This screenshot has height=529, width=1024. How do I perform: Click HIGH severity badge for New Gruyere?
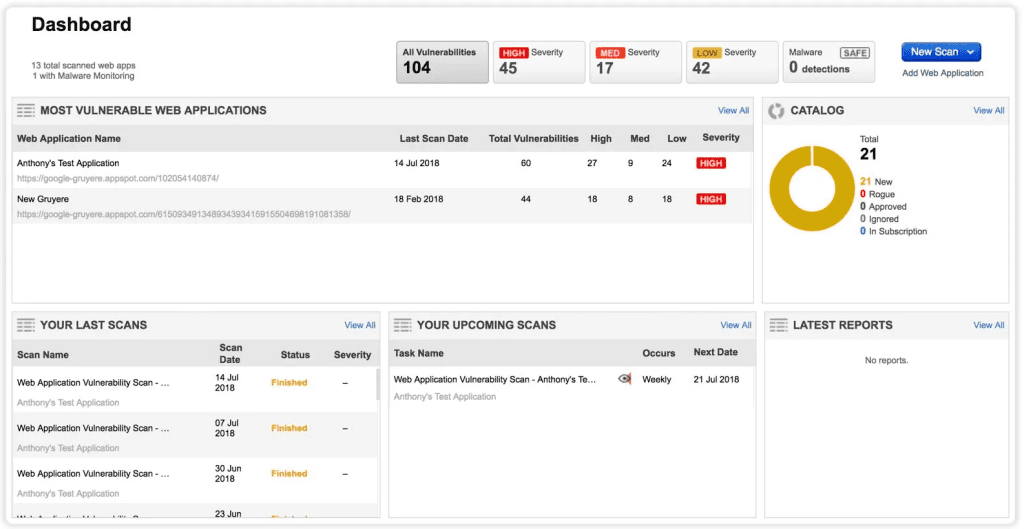711,199
